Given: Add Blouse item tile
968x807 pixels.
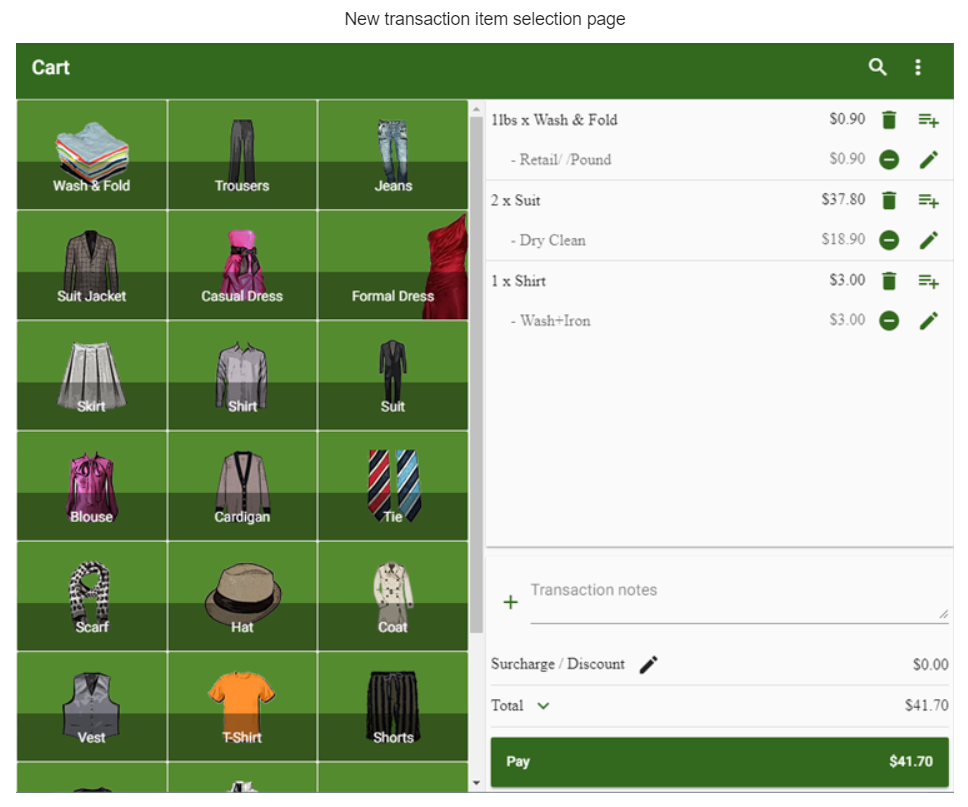Looking at the screenshot, I should coord(92,486).
